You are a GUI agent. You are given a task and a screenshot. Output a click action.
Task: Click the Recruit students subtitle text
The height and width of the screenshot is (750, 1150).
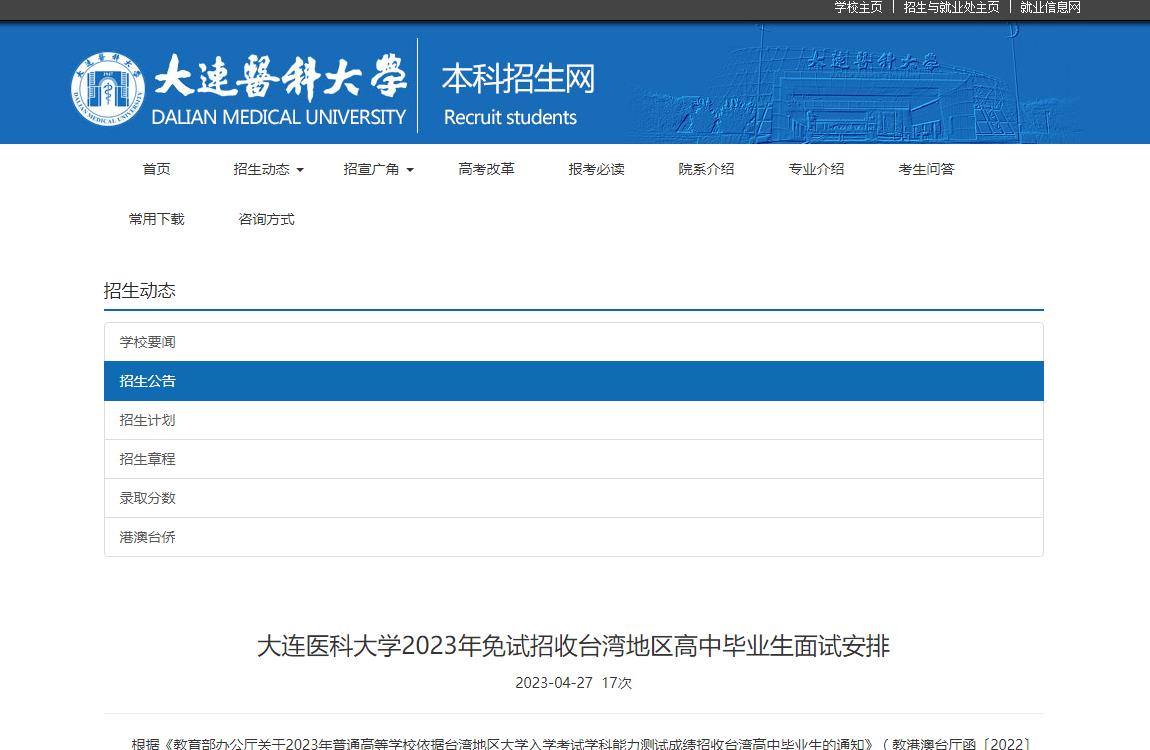click(510, 117)
